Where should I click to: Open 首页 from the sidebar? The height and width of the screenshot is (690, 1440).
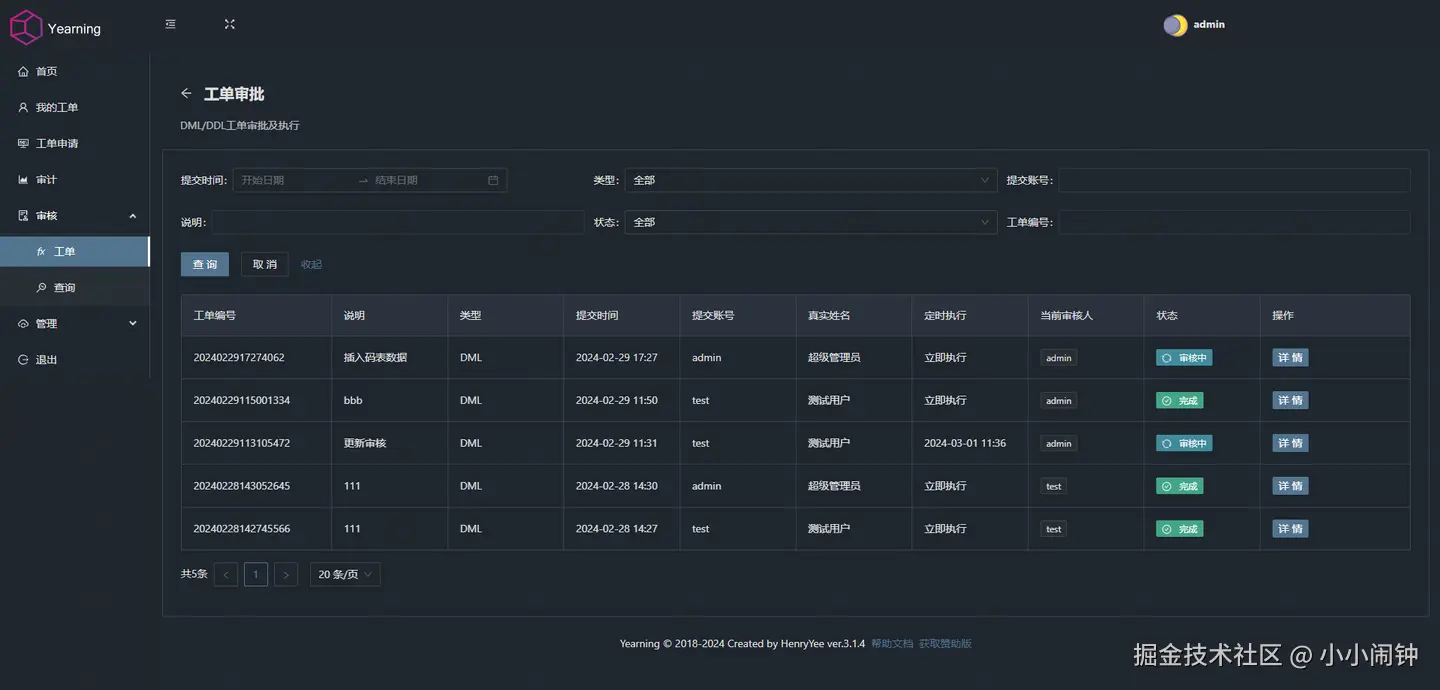[75, 71]
